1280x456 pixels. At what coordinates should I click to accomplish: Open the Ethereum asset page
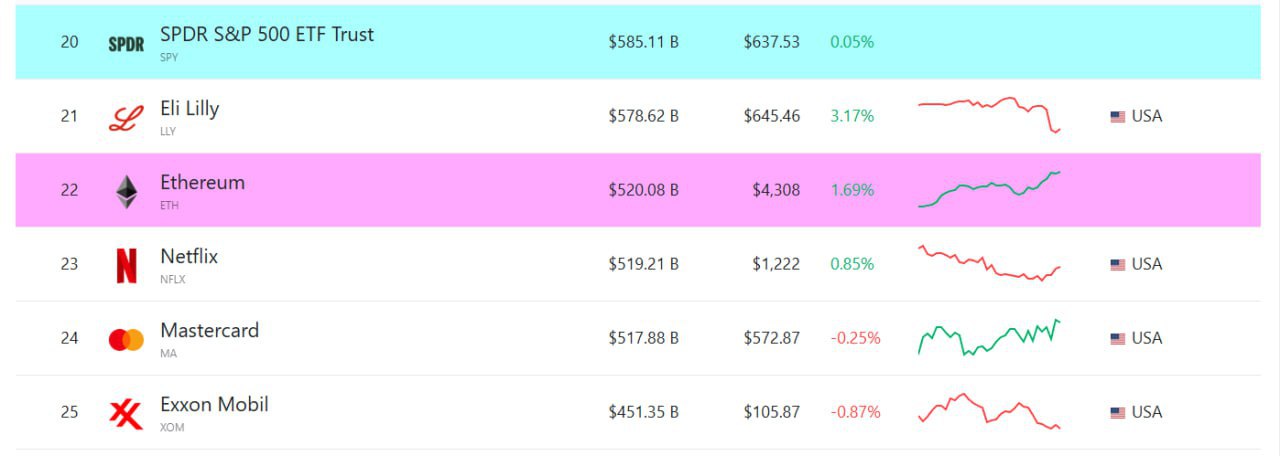[202, 182]
